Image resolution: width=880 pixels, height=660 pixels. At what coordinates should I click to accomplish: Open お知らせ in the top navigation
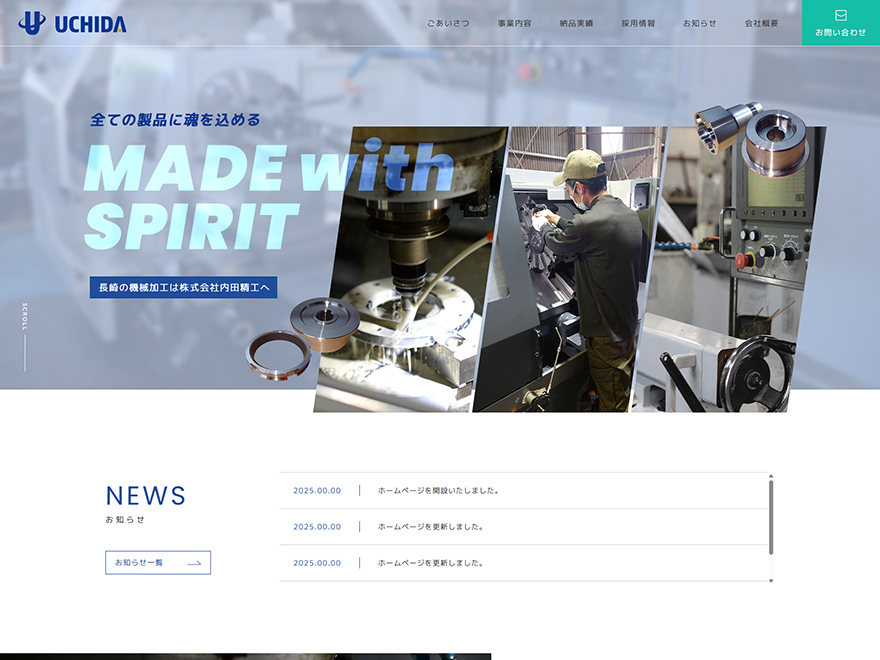tap(699, 23)
